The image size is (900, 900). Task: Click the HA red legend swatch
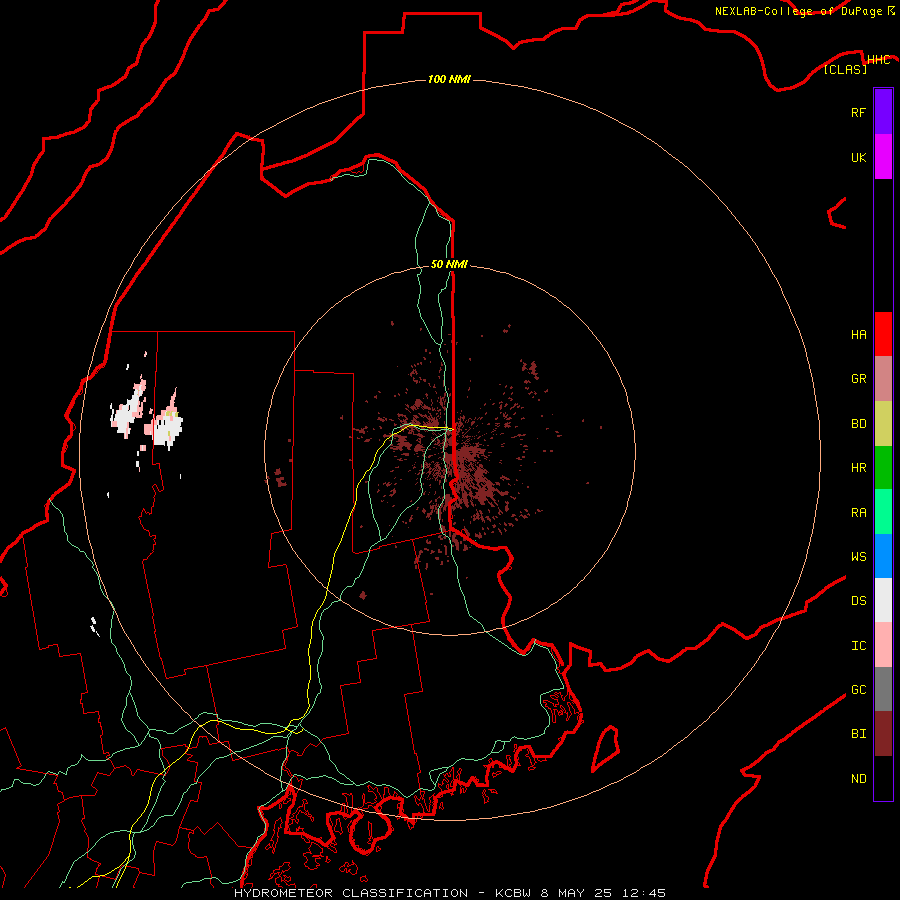pyautogui.click(x=883, y=334)
